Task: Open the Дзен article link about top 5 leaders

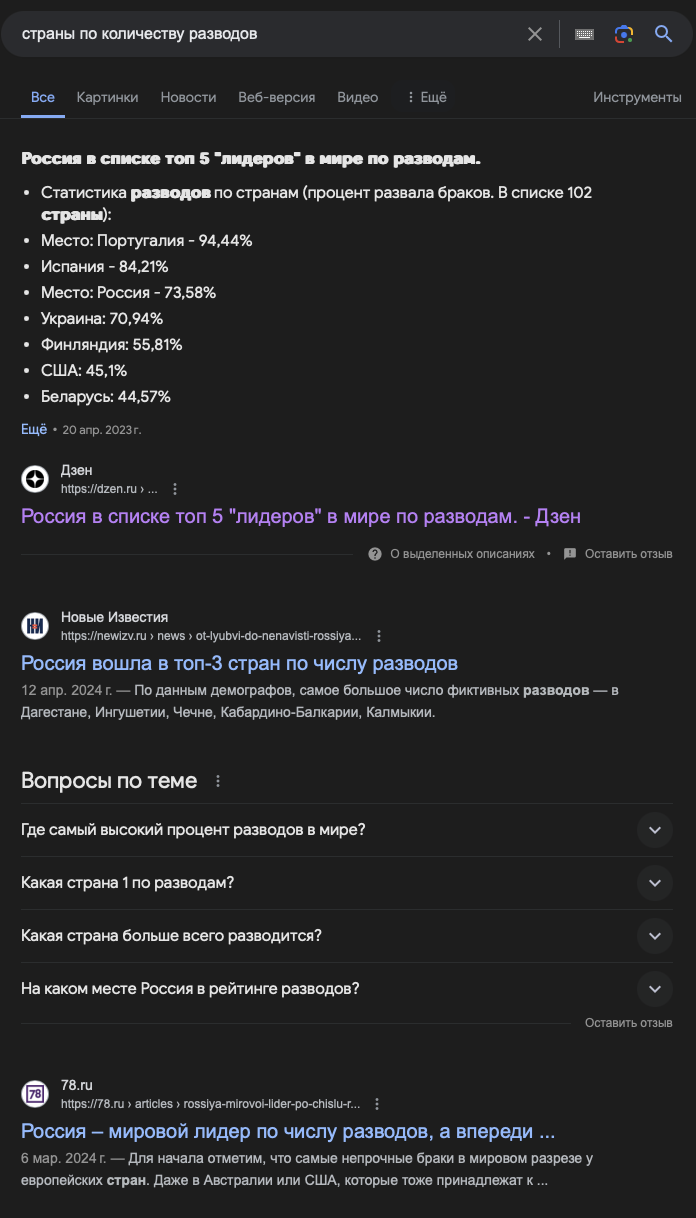Action: [301, 516]
